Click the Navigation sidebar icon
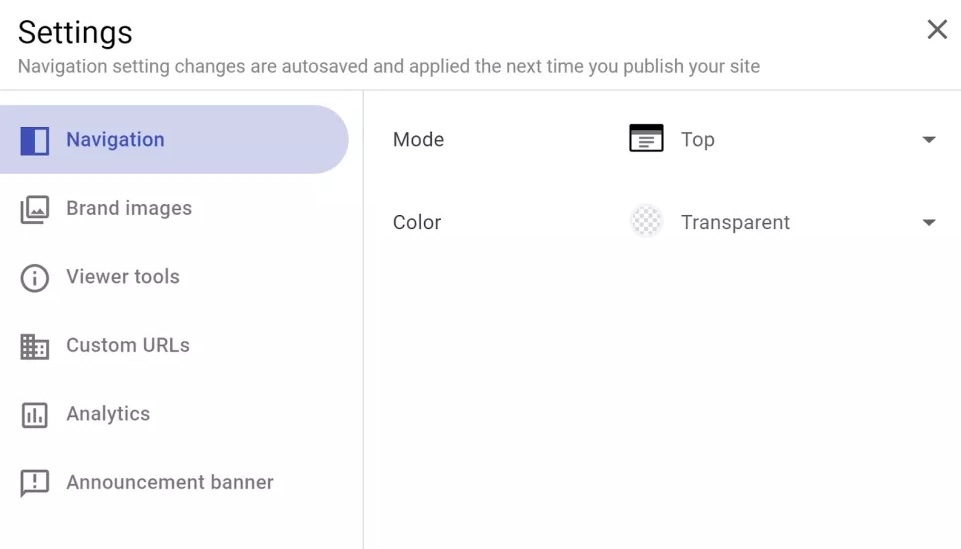This screenshot has width=961, height=549. pos(35,140)
